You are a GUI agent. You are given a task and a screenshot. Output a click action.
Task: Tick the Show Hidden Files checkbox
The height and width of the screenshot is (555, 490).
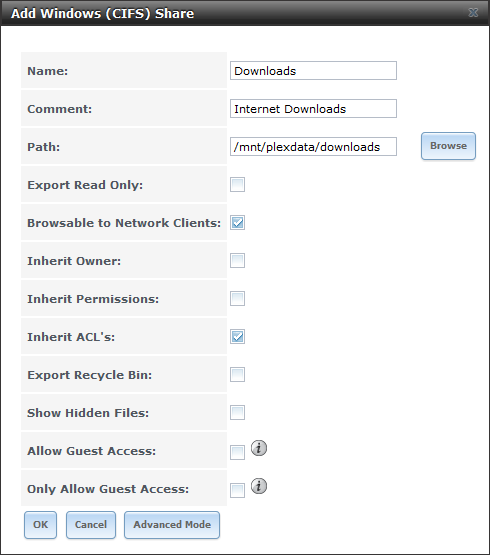point(237,412)
